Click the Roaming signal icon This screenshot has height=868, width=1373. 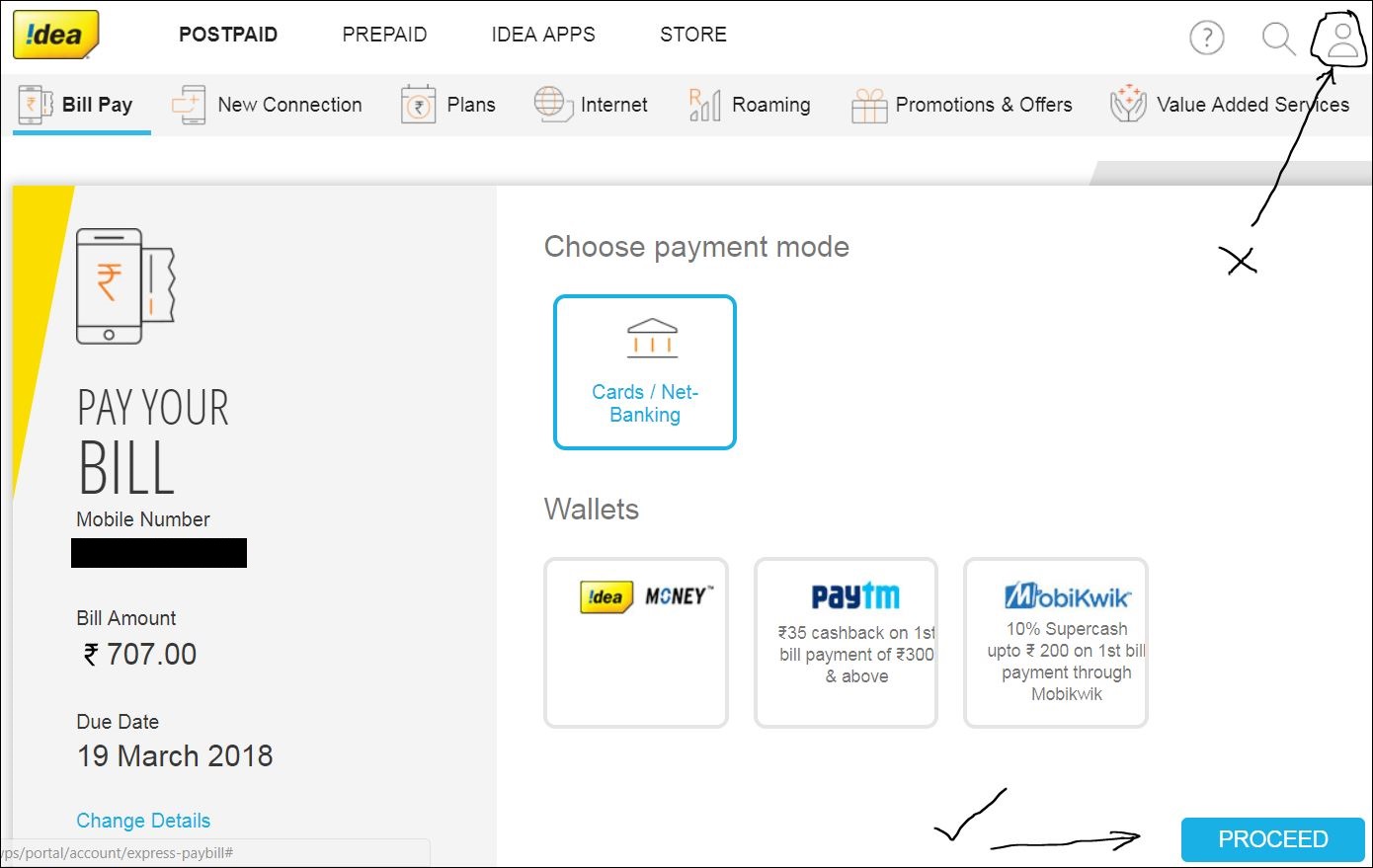point(704,105)
